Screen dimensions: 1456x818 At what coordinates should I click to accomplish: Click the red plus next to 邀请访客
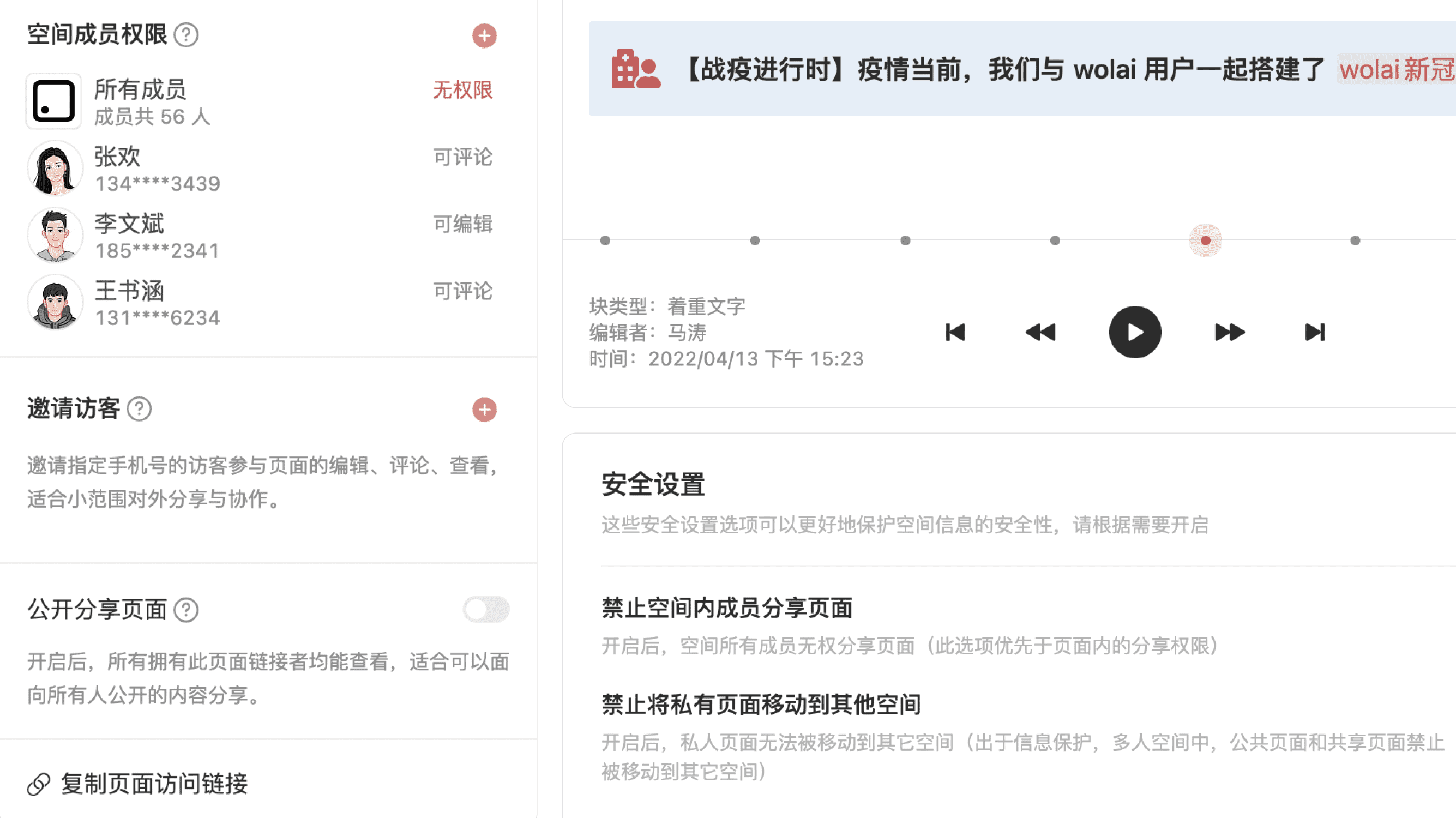click(x=484, y=411)
